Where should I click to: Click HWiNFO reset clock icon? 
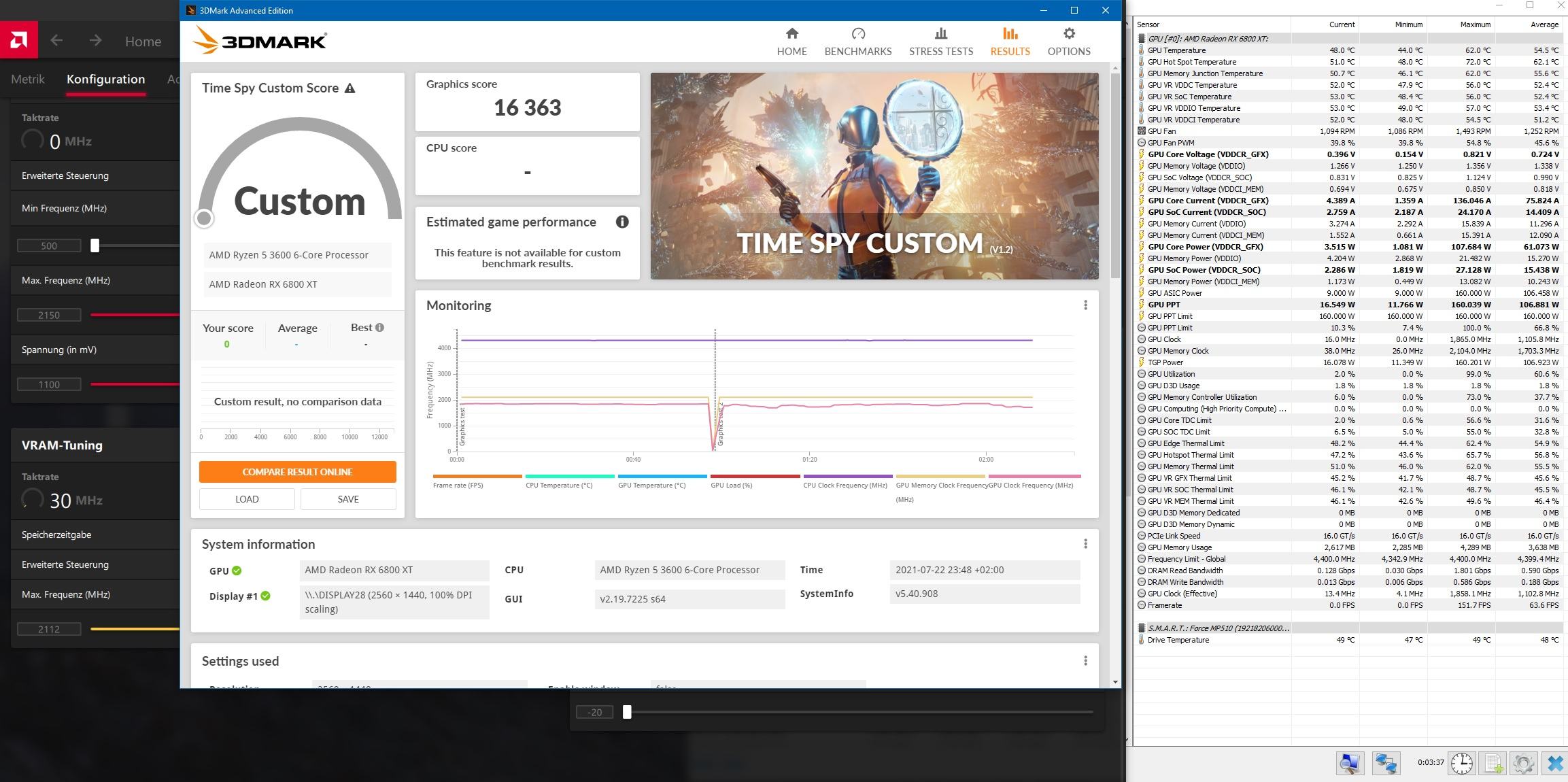1461,763
